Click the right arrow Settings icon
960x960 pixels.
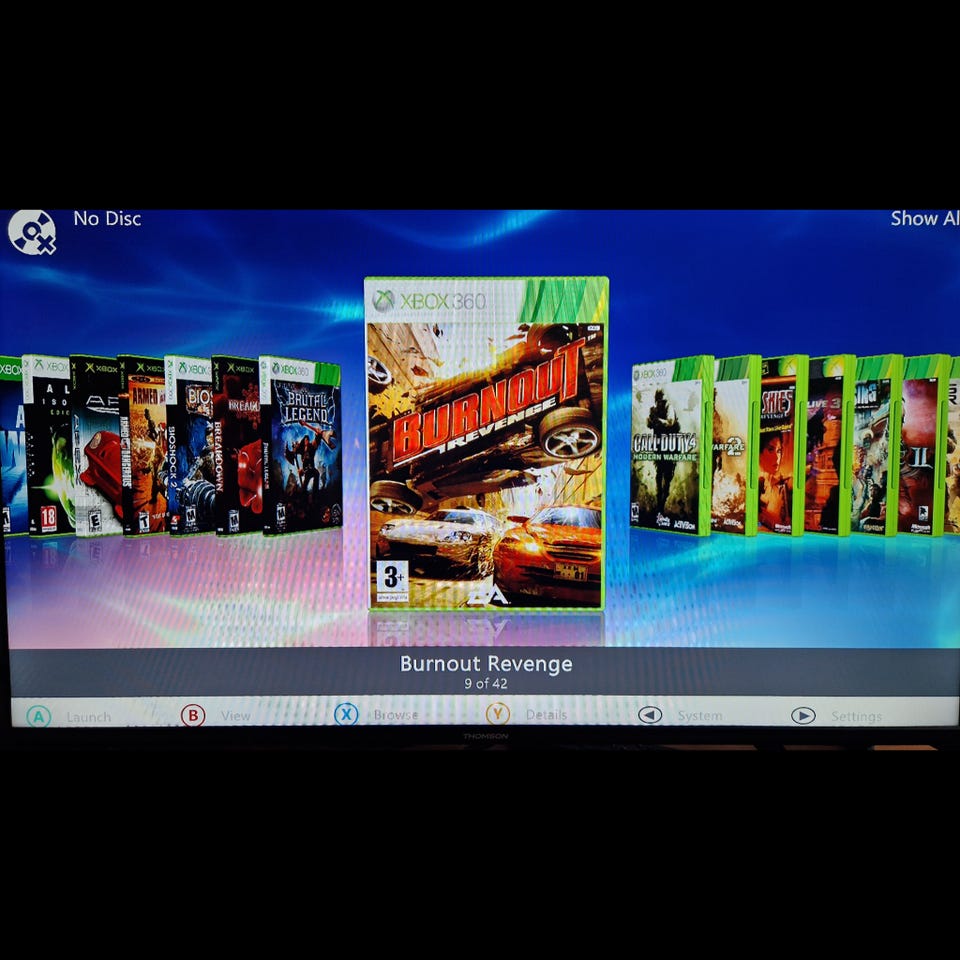coord(803,716)
